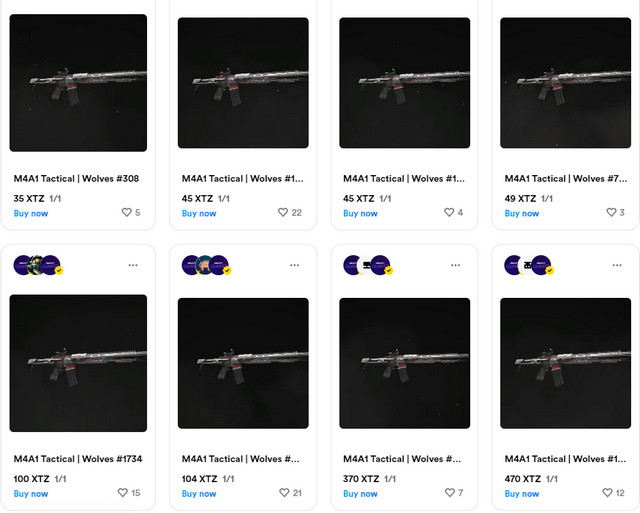The height and width of the screenshot is (513, 640).
Task: Like the listing with 22 likes
Action: click(282, 213)
